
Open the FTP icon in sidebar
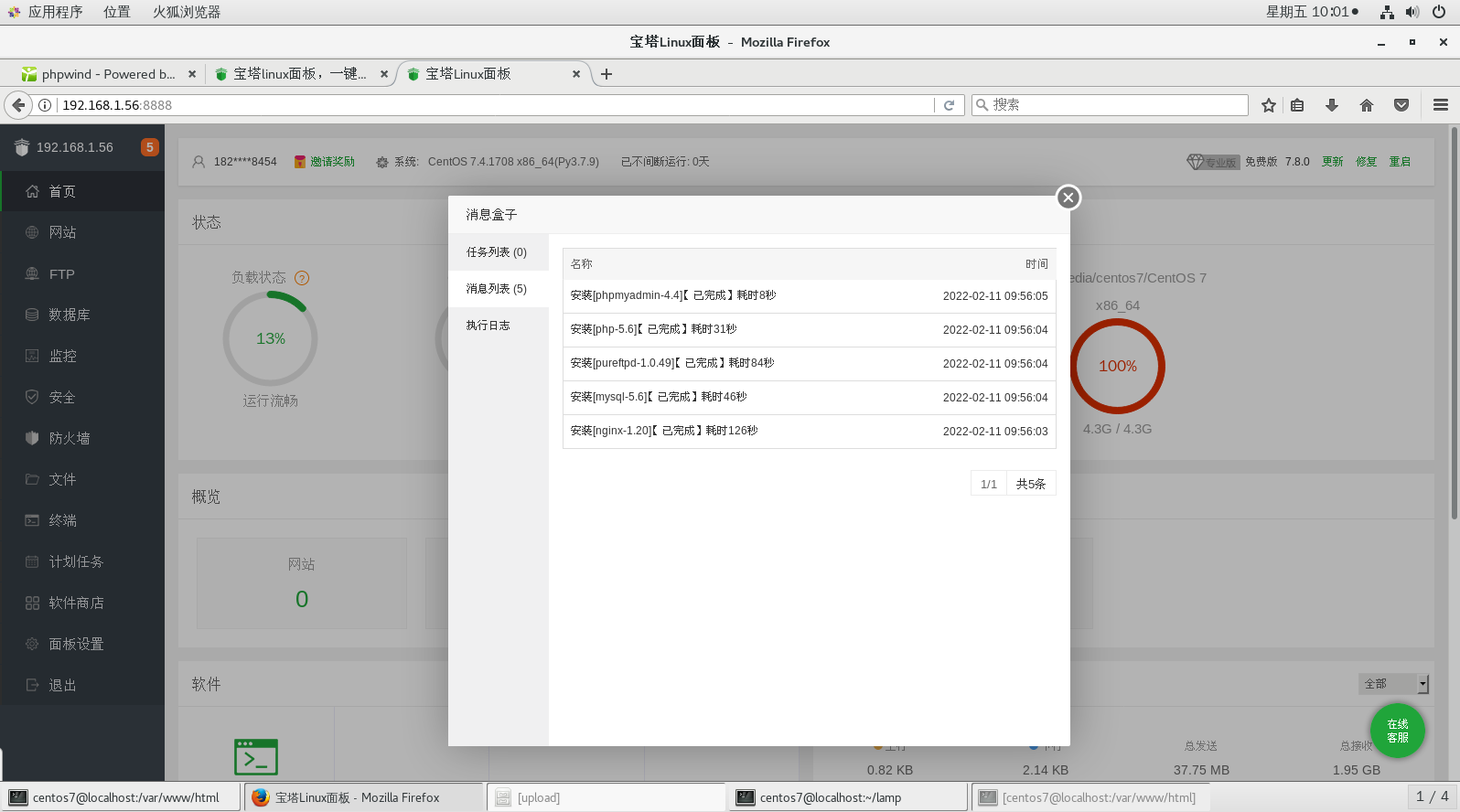(x=32, y=273)
